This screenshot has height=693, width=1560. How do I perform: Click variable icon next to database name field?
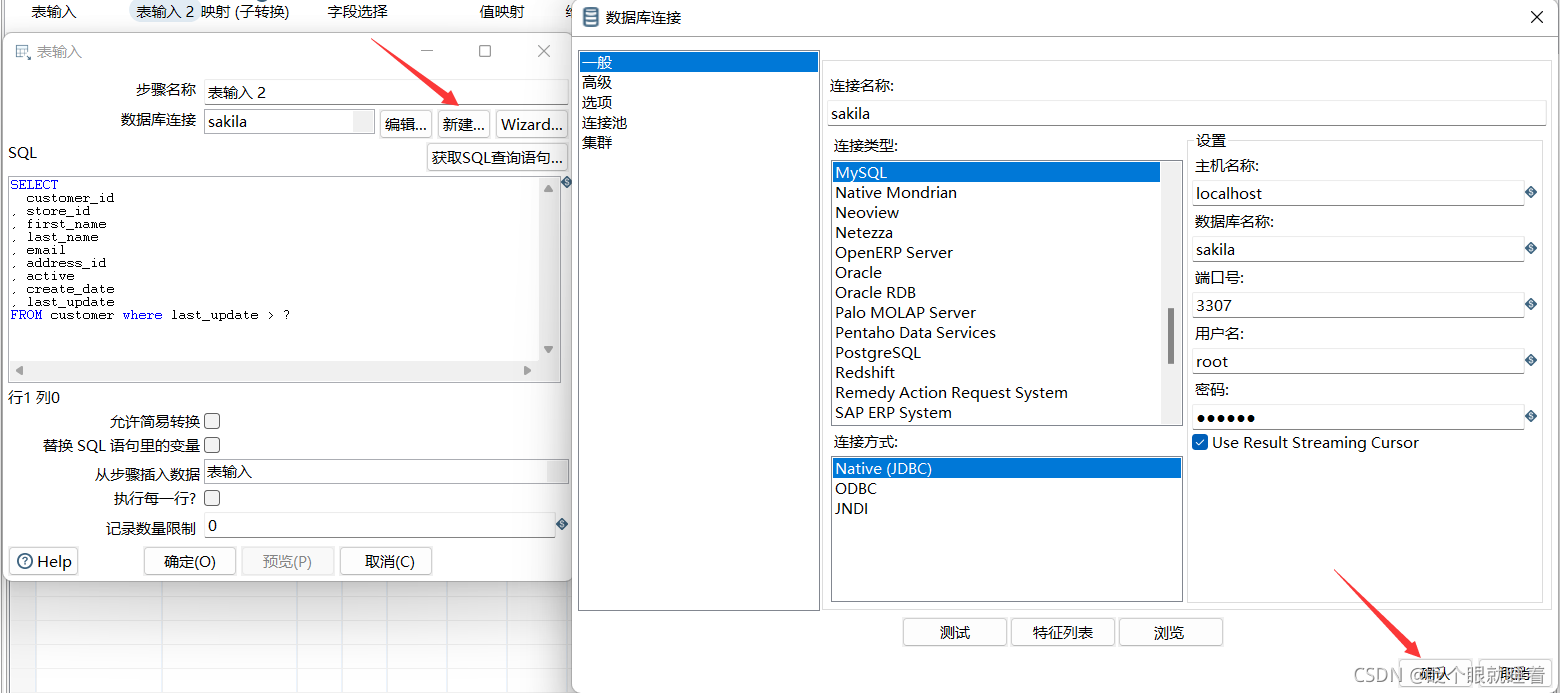(x=1531, y=248)
